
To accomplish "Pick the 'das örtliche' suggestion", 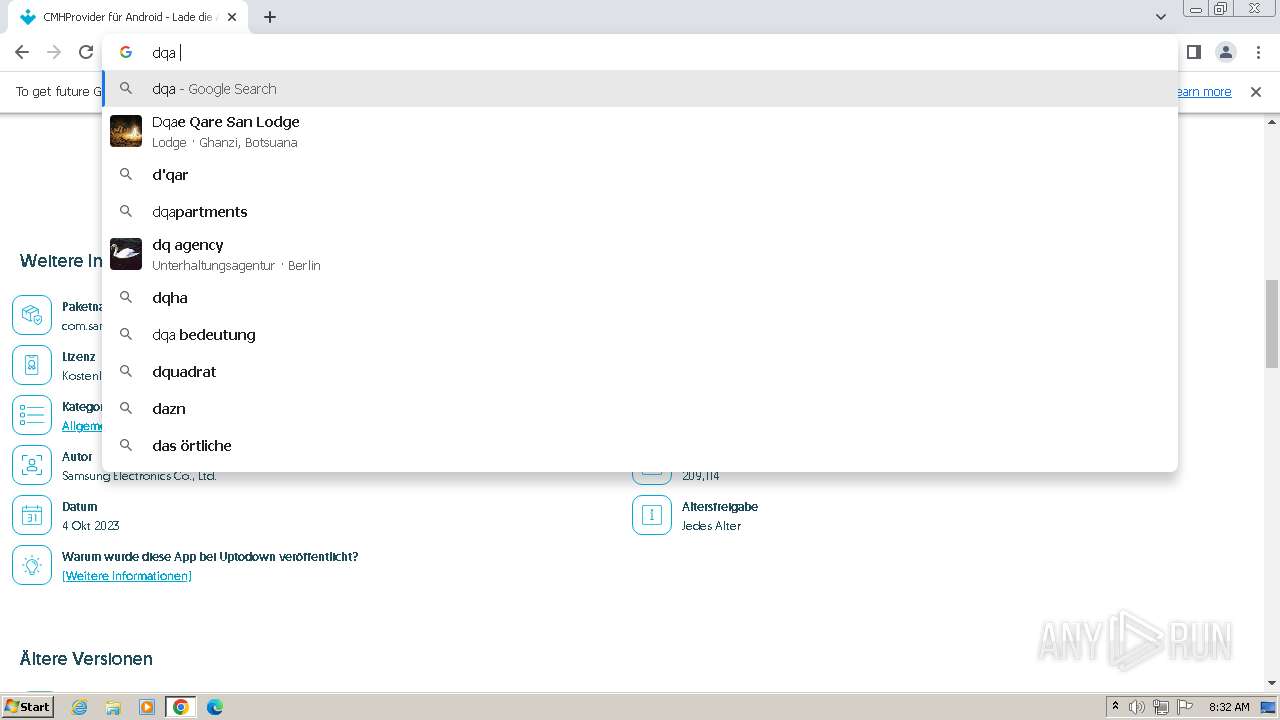I will click(x=640, y=446).
